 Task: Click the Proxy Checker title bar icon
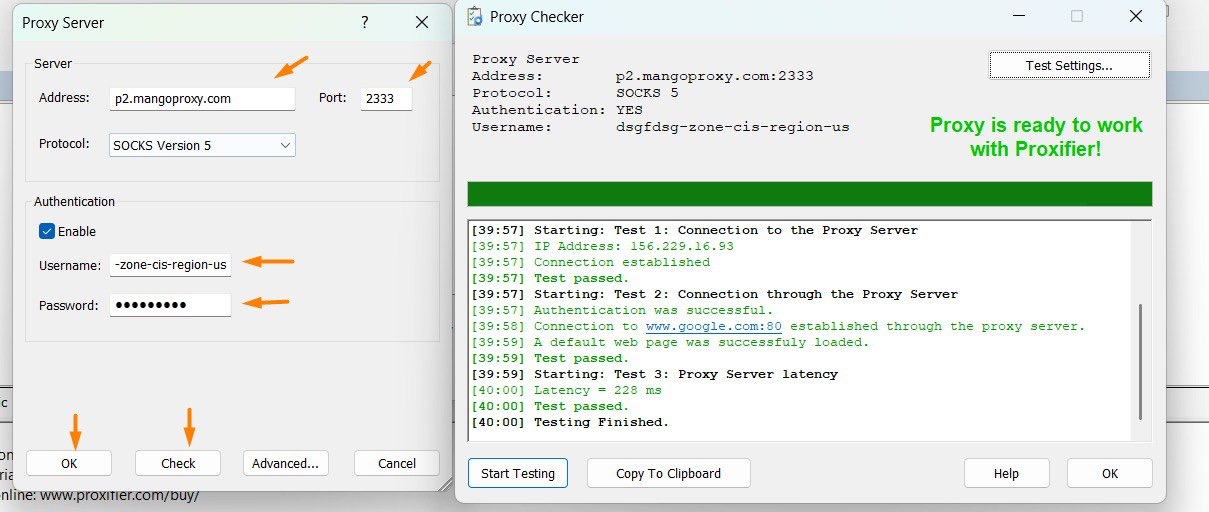473,16
